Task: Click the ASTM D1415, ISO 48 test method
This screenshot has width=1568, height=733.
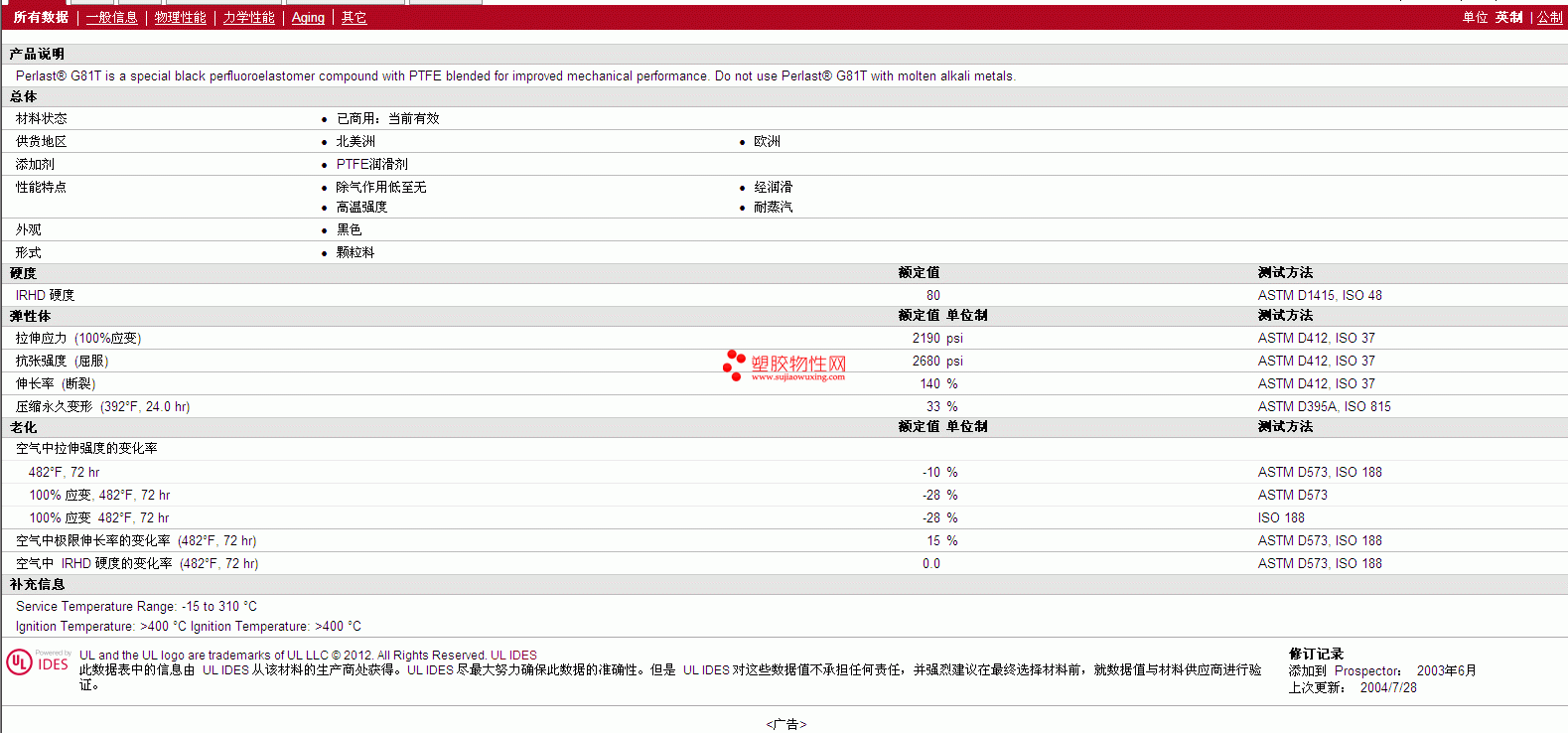Action: click(x=1320, y=295)
